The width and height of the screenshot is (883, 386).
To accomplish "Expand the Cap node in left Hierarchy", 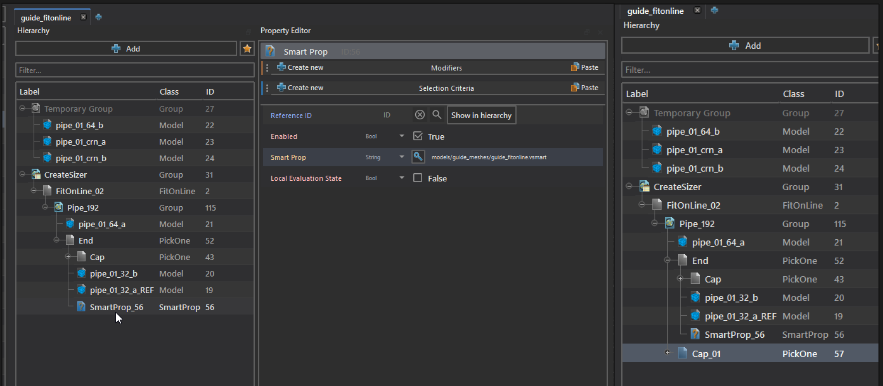I will point(68,257).
